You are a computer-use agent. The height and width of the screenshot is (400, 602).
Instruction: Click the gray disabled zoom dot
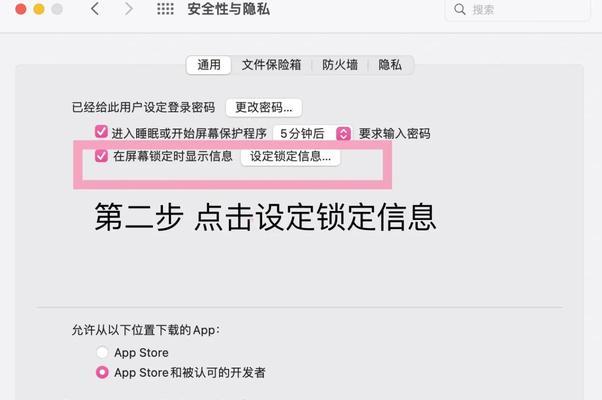coord(57,9)
